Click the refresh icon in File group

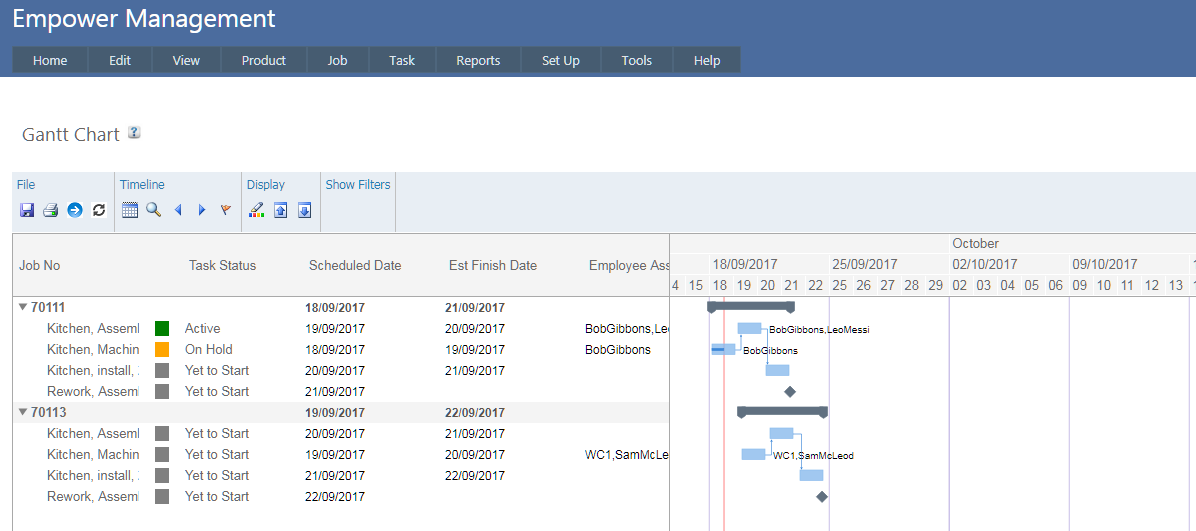click(x=98, y=210)
